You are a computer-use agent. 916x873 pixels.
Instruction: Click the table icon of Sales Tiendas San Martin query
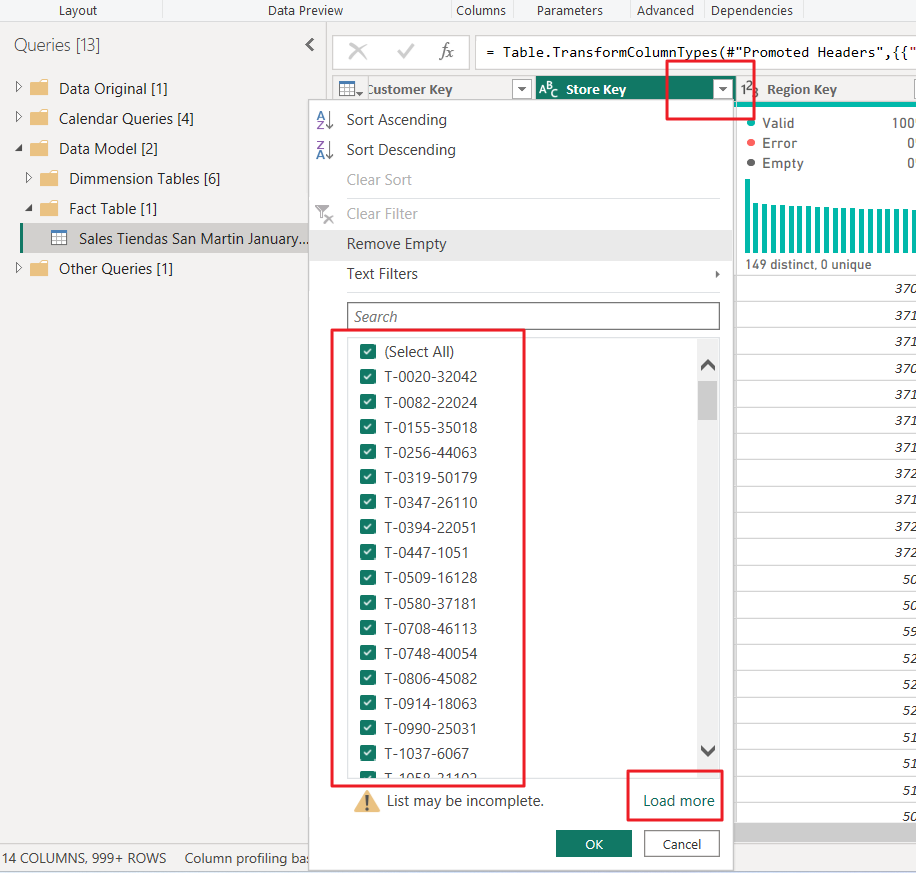(59, 238)
